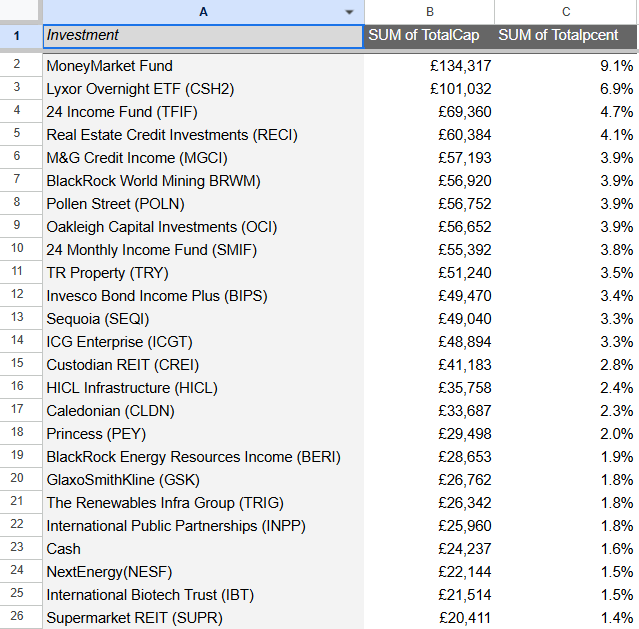The height and width of the screenshot is (629, 639).
Task: Click the SUM of Totalpcent header cell
Action: [x=566, y=36]
